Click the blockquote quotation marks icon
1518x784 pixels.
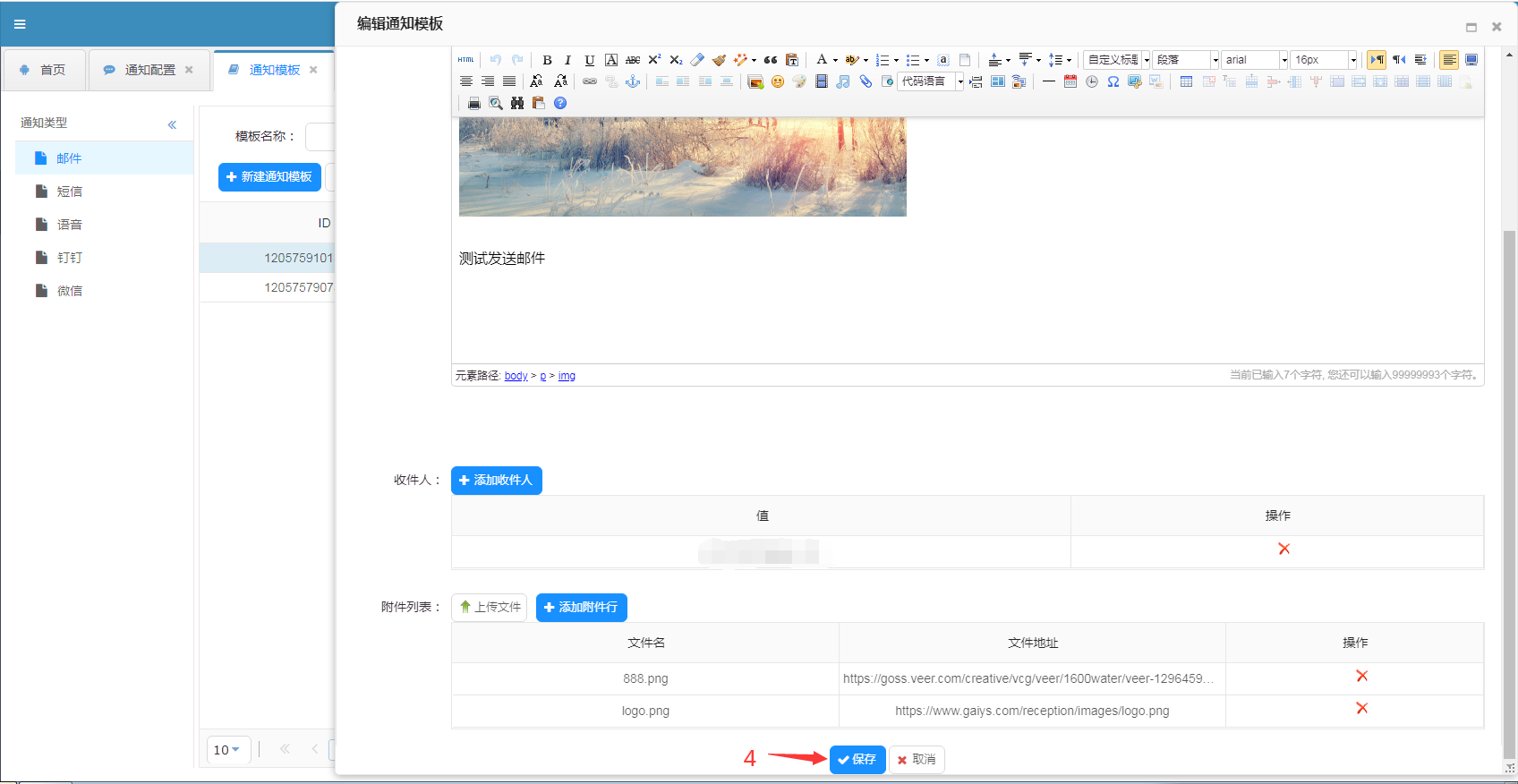[770, 60]
